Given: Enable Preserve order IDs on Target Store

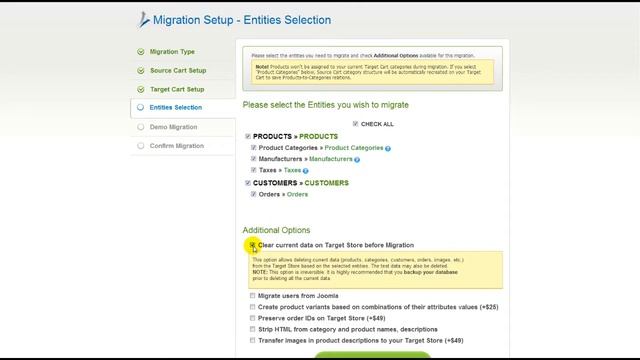Looking at the screenshot, I should pos(252,318).
